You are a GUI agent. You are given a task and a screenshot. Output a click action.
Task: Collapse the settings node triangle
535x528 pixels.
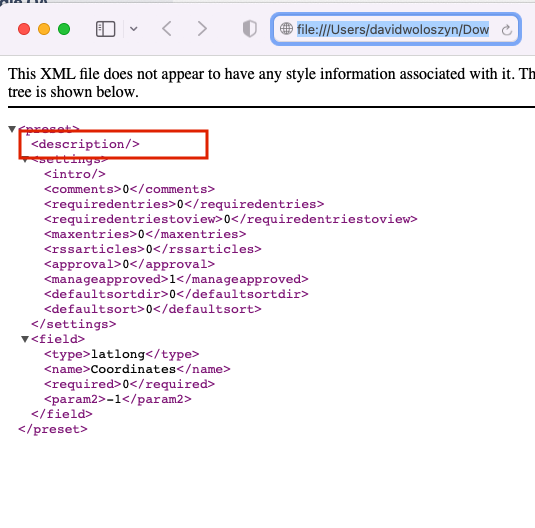[x=25, y=160]
